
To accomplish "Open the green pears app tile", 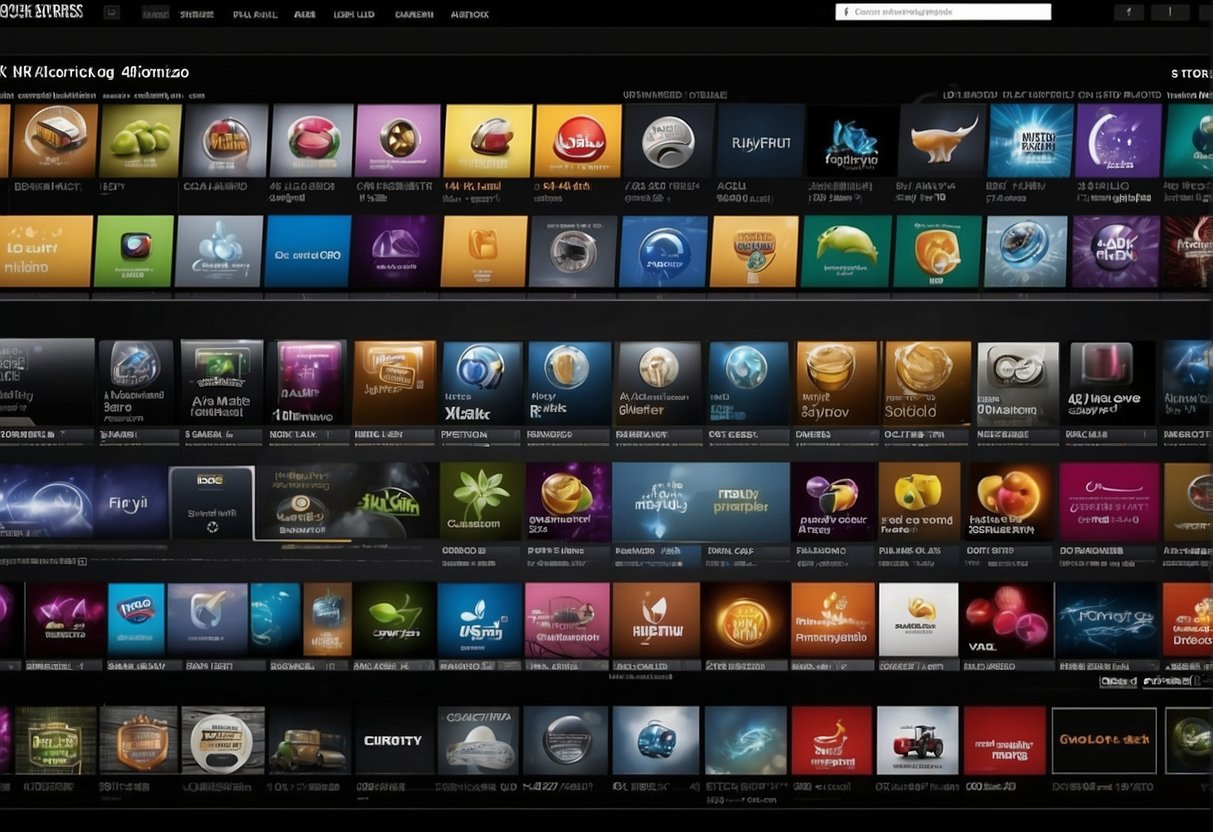I will [140, 141].
